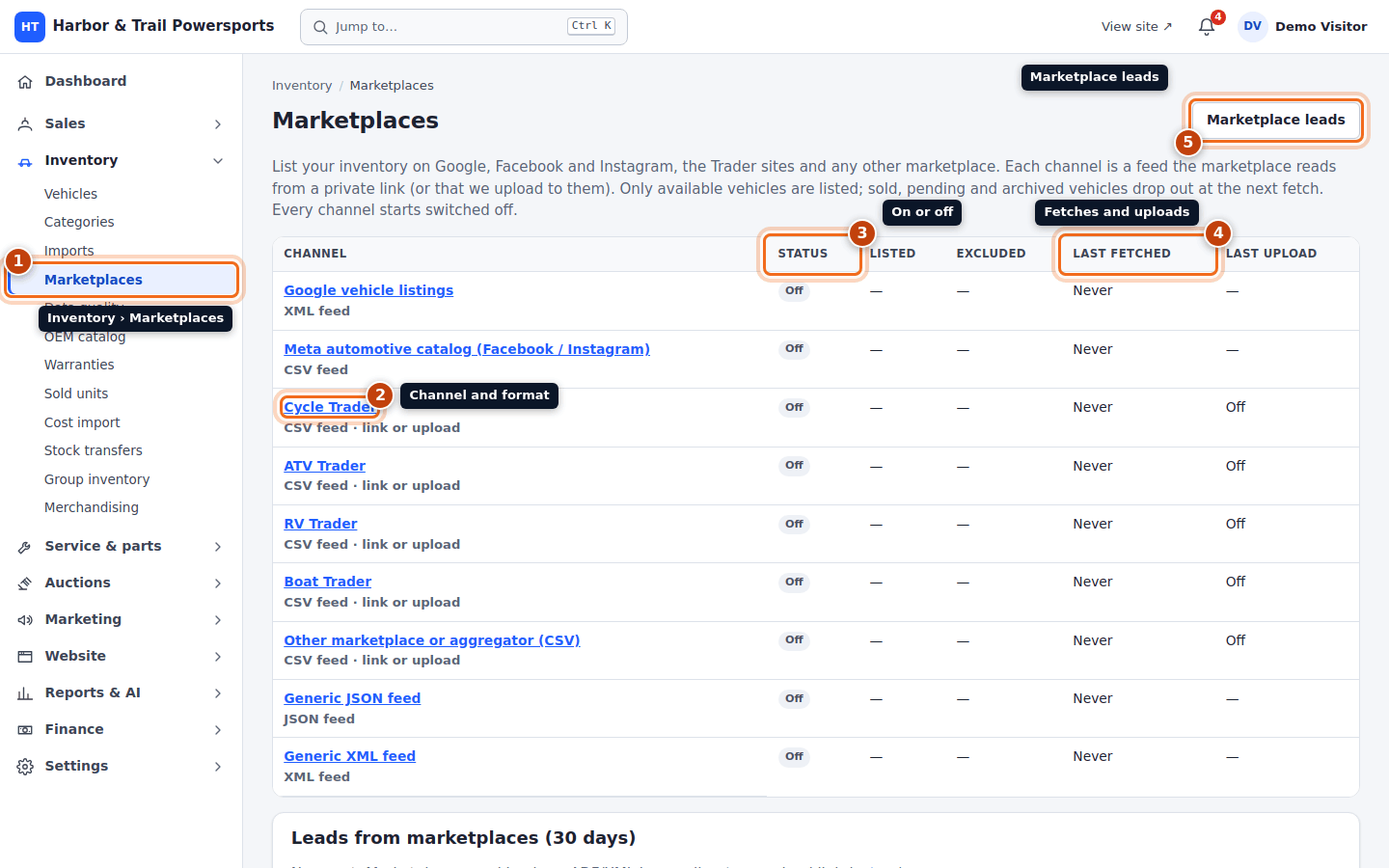Click the Website browser icon
Viewport: 1389px width, 868px height.
pyautogui.click(x=25, y=657)
